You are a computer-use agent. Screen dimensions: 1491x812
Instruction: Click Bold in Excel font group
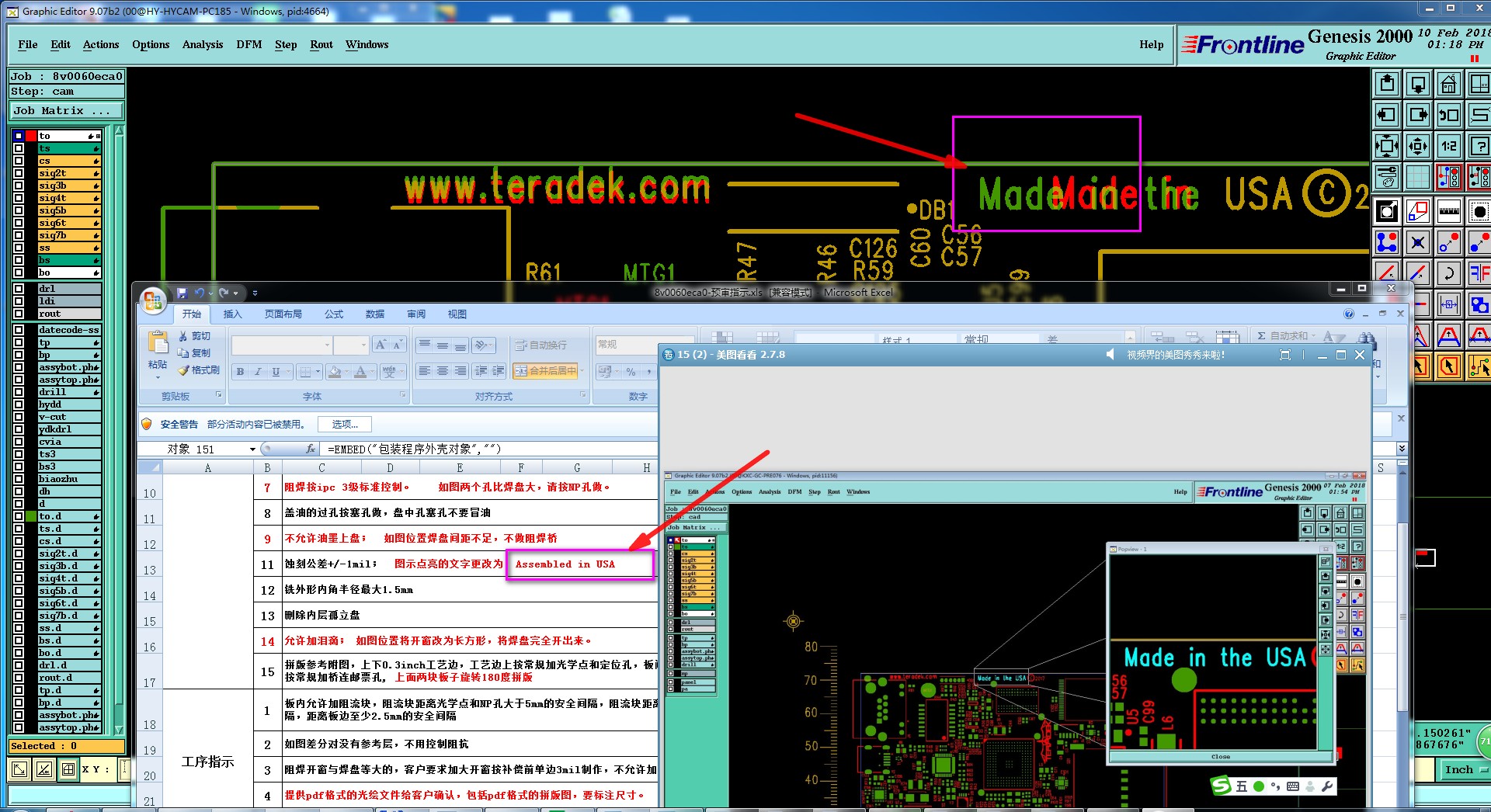[241, 371]
